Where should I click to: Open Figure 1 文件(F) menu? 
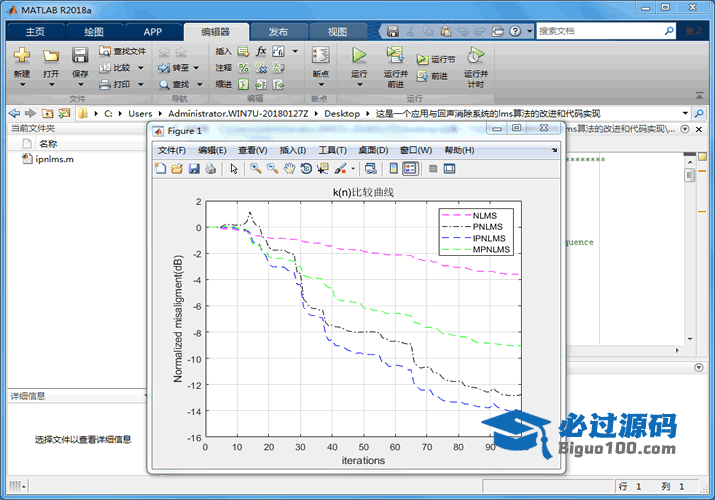(x=171, y=150)
